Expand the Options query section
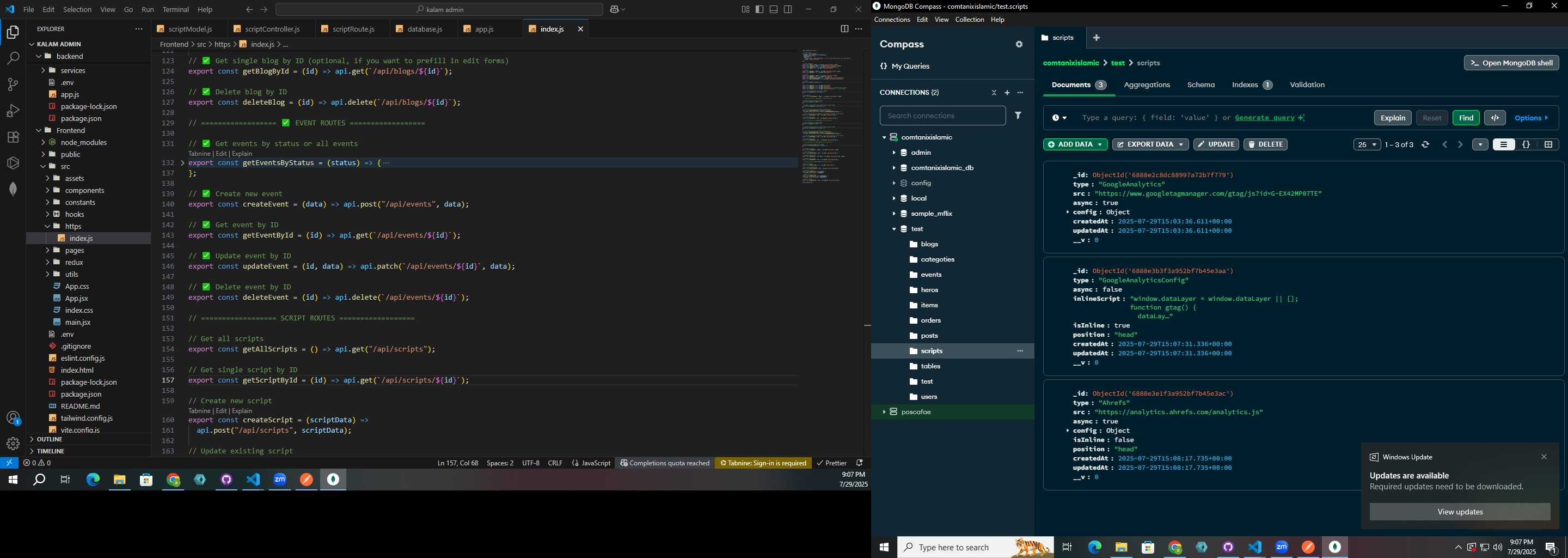The image size is (1568, 558). (x=1532, y=118)
